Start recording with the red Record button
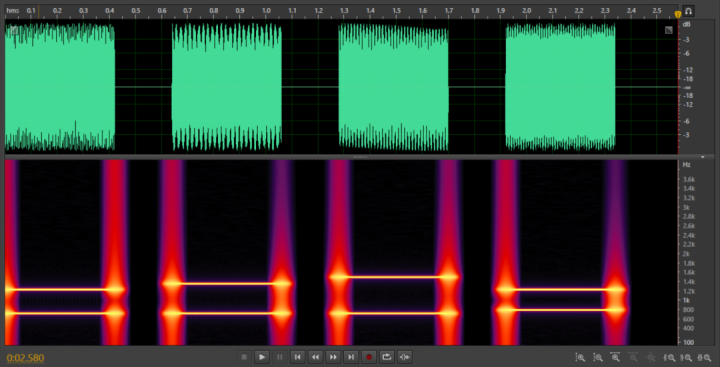This screenshot has height=367, width=720. [x=369, y=357]
